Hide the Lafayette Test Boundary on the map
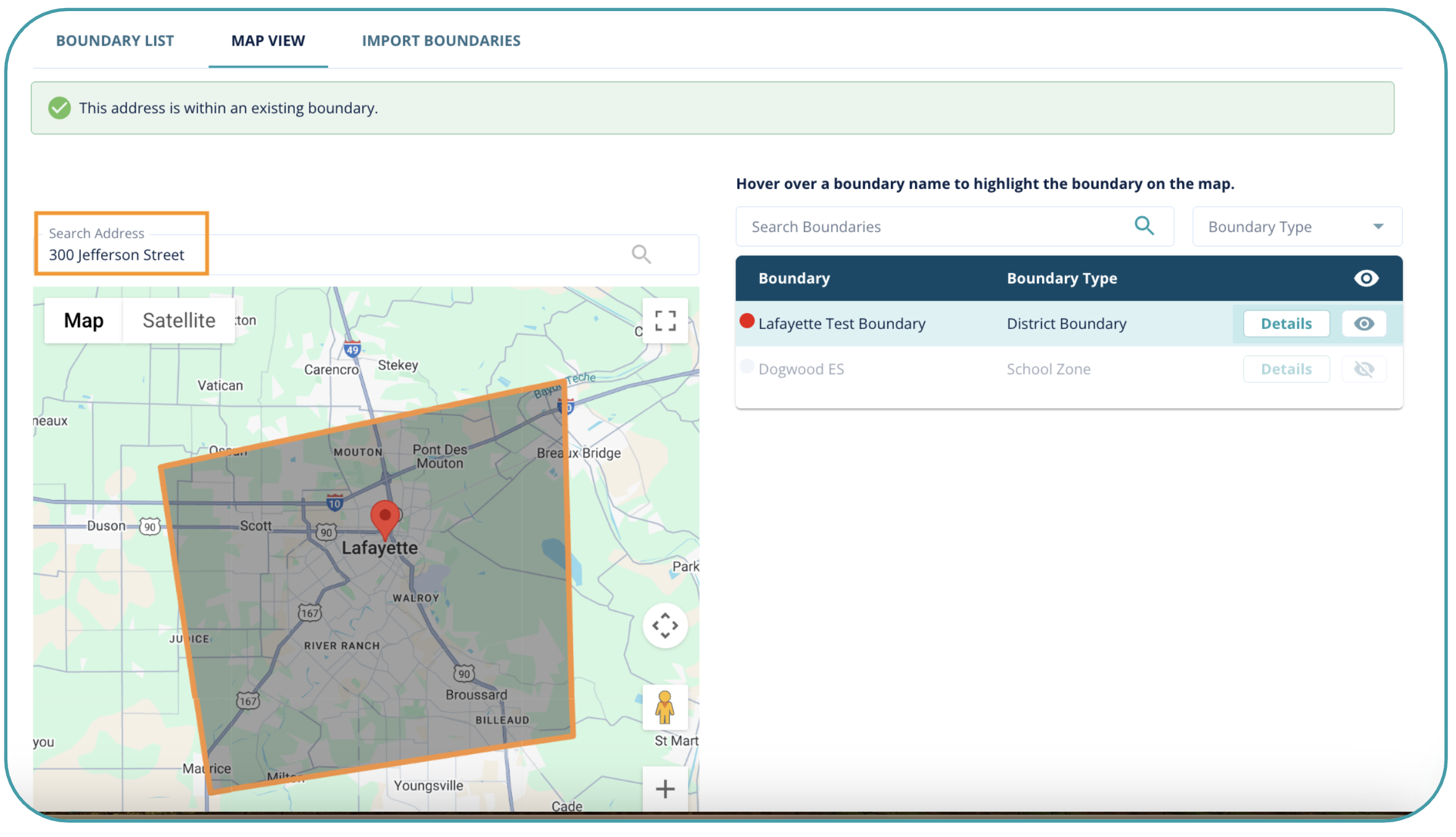Viewport: 1456px width, 837px height. tap(1364, 323)
